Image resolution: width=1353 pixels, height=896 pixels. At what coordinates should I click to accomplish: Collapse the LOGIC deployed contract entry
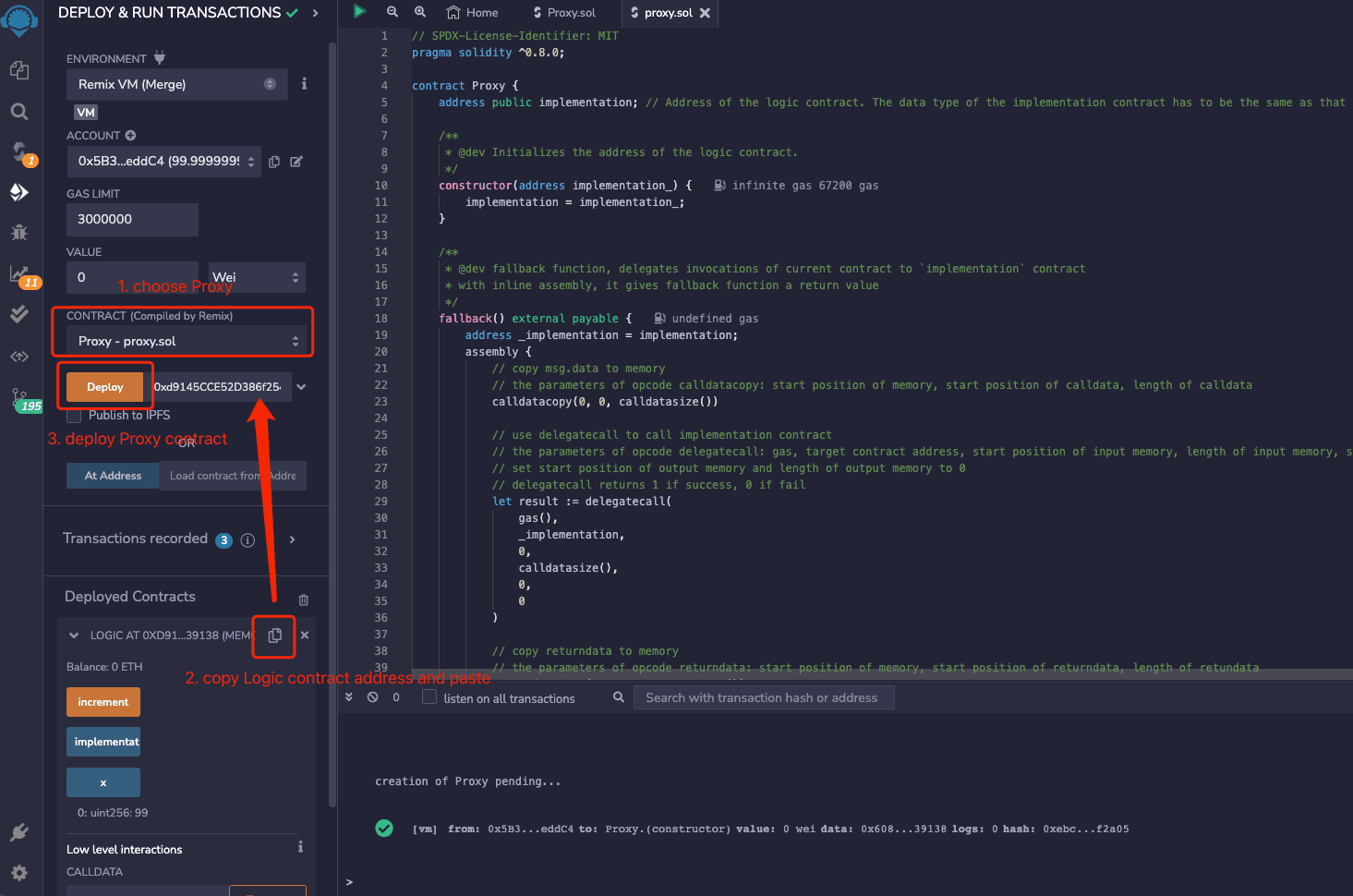(74, 636)
